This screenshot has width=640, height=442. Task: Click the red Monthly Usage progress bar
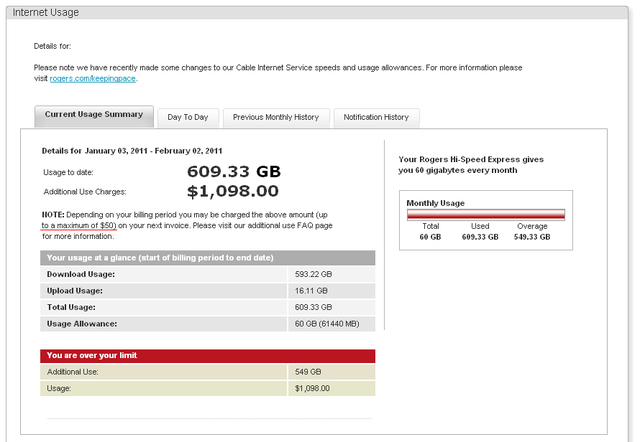[x=485, y=214]
